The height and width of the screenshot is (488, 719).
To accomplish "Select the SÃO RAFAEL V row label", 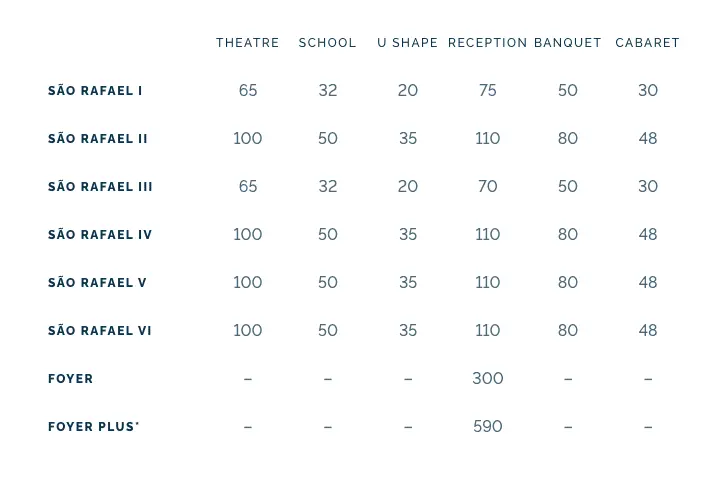I will coord(97,283).
